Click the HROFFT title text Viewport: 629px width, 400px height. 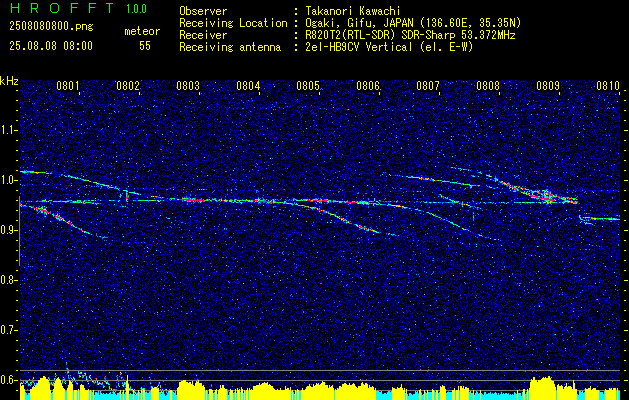(62, 8)
